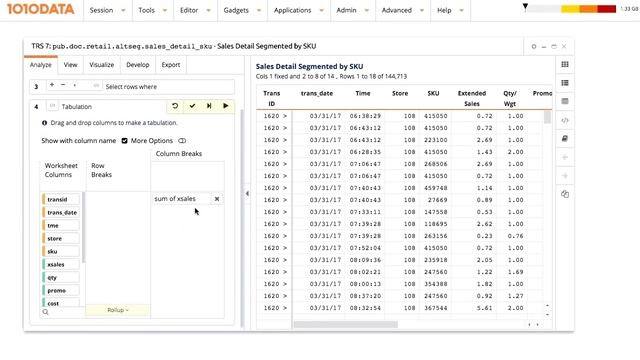Select the sku worksheet column

(61, 252)
